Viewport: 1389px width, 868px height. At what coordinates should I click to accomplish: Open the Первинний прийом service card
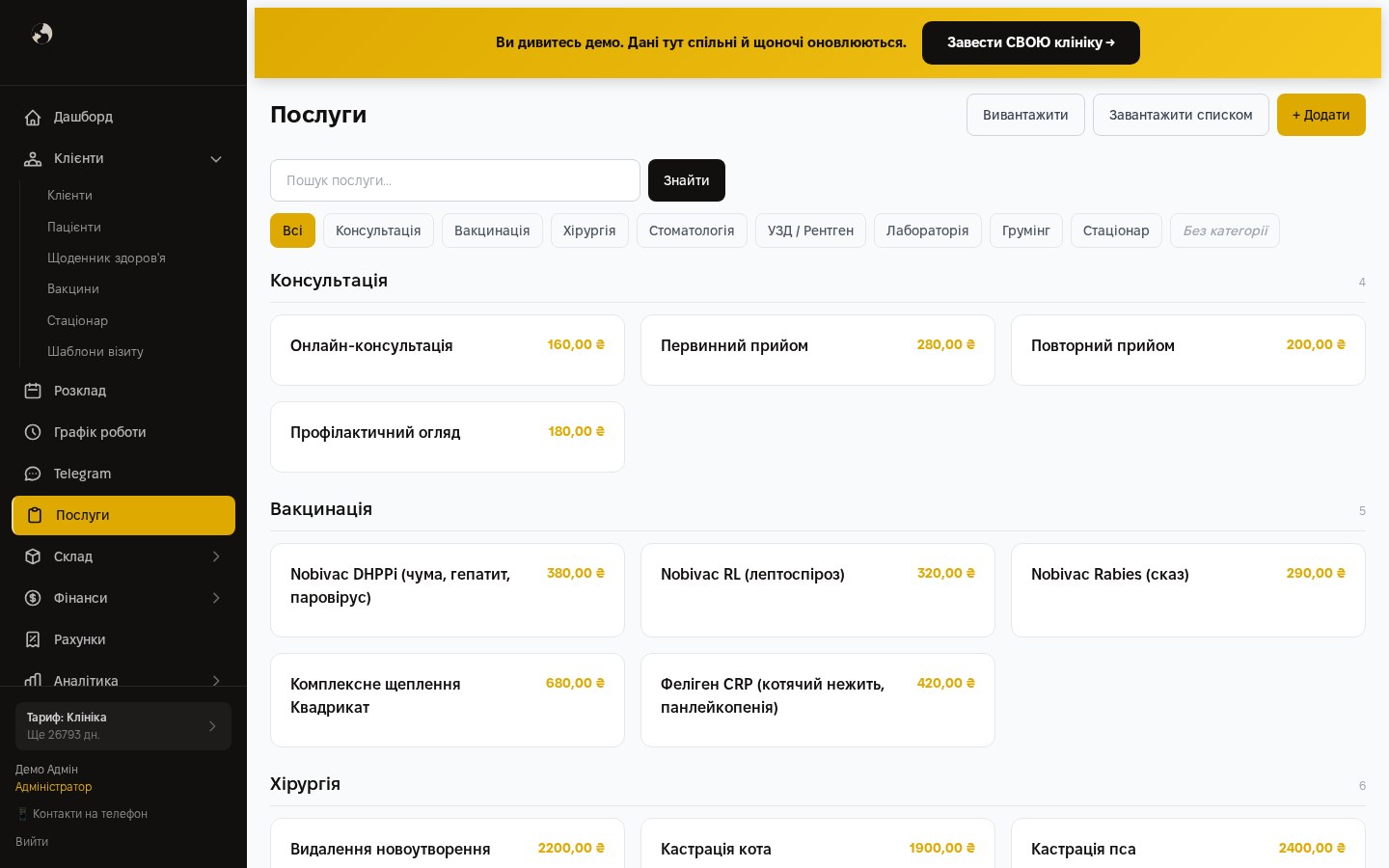[818, 350]
